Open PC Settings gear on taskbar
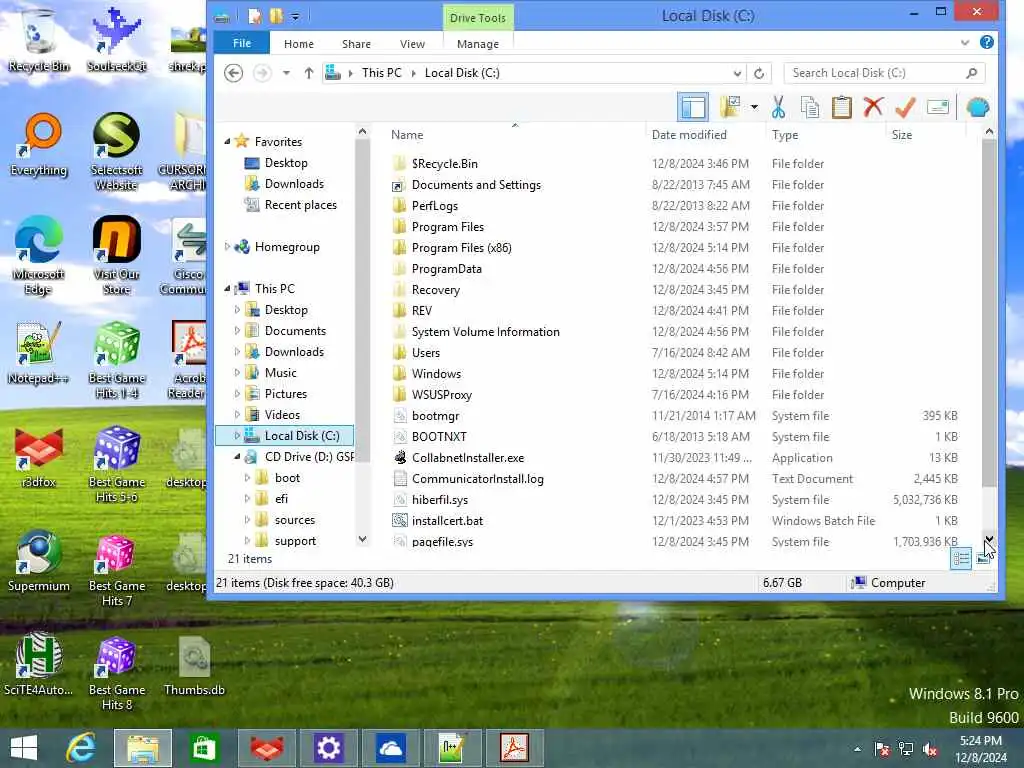 pyautogui.click(x=328, y=748)
